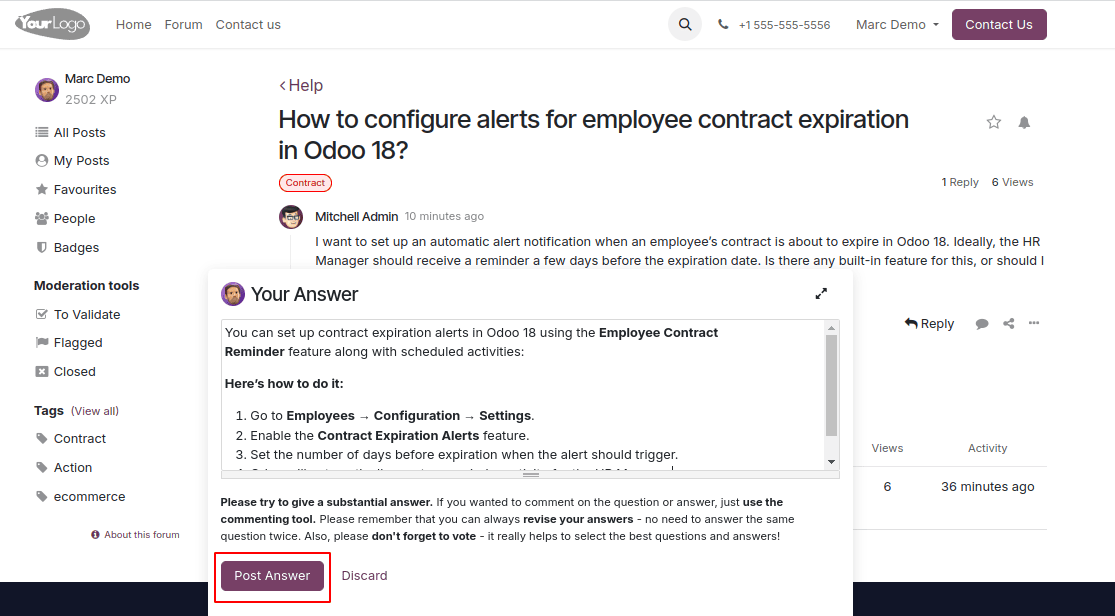The image size is (1115, 616).
Task: Toggle notification subscription via the bell icon
Action: pyautogui.click(x=1023, y=121)
